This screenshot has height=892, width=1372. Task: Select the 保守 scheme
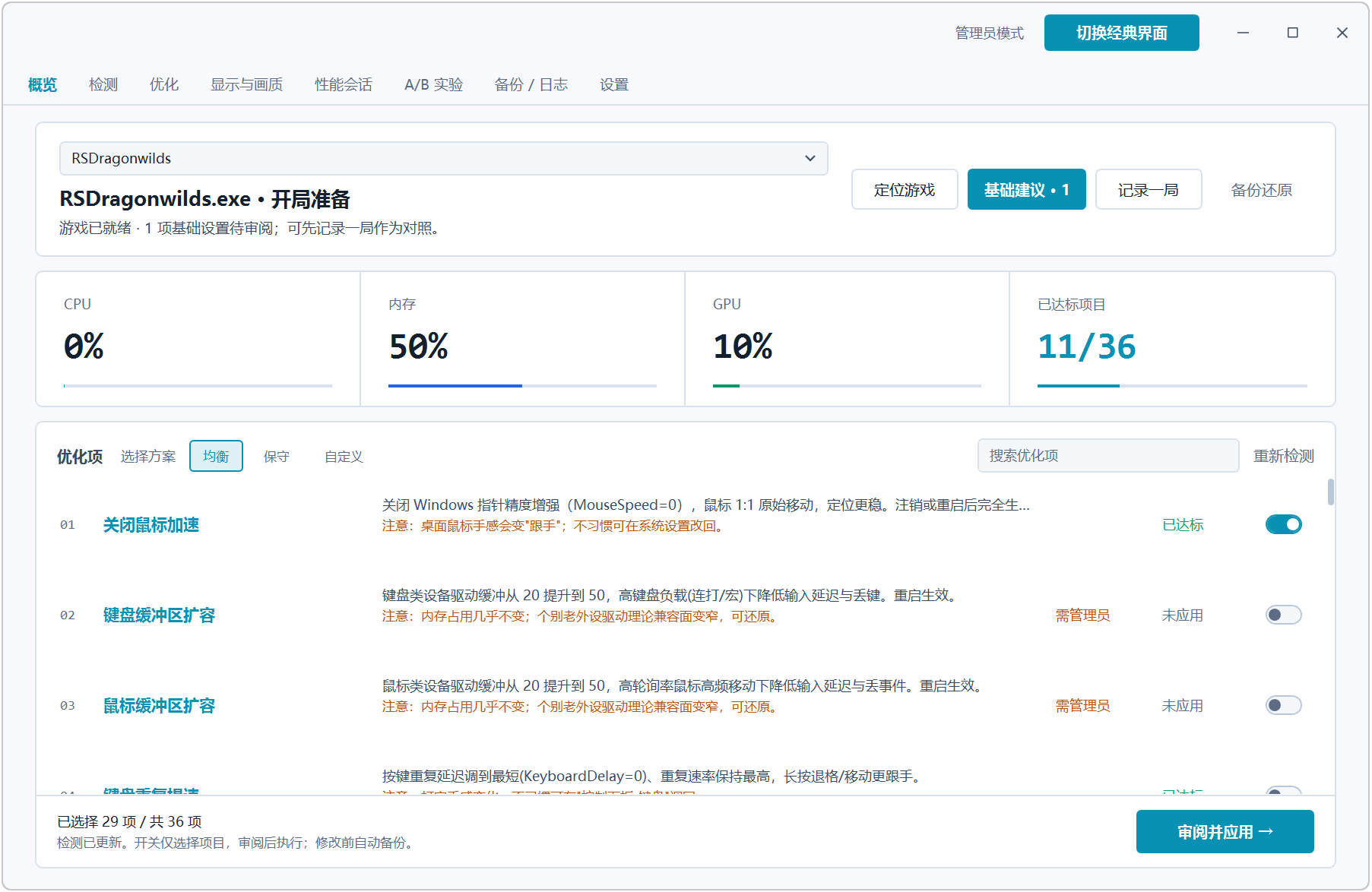(x=277, y=456)
